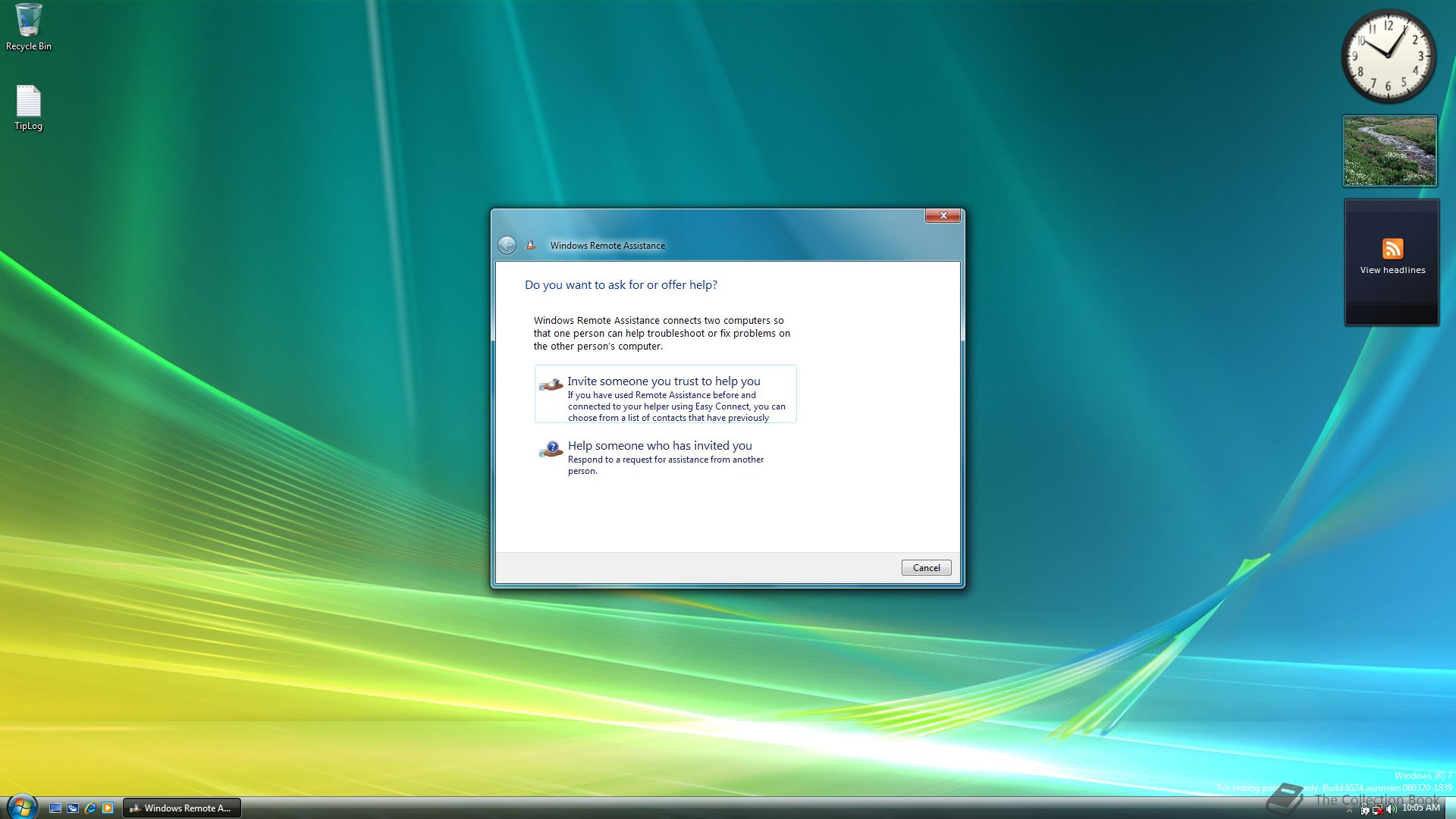Click the Invite someone icon in the dialog

[551, 385]
